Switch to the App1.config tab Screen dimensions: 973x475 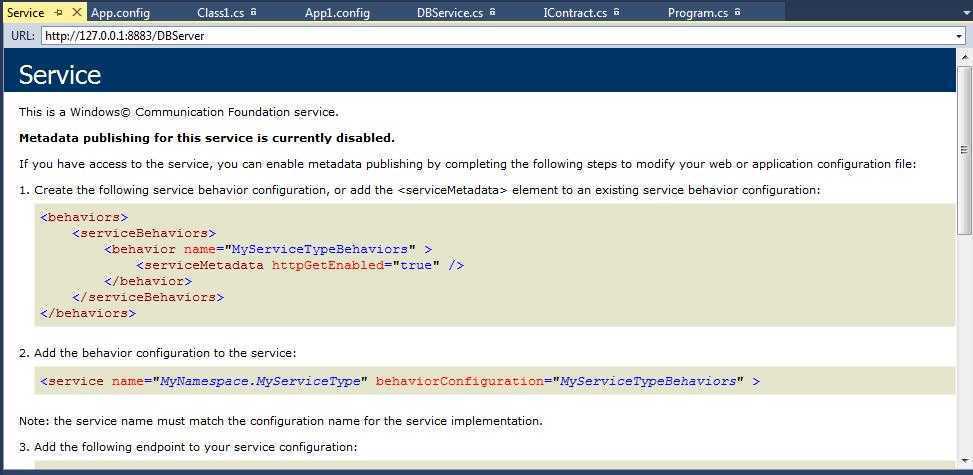click(x=337, y=12)
